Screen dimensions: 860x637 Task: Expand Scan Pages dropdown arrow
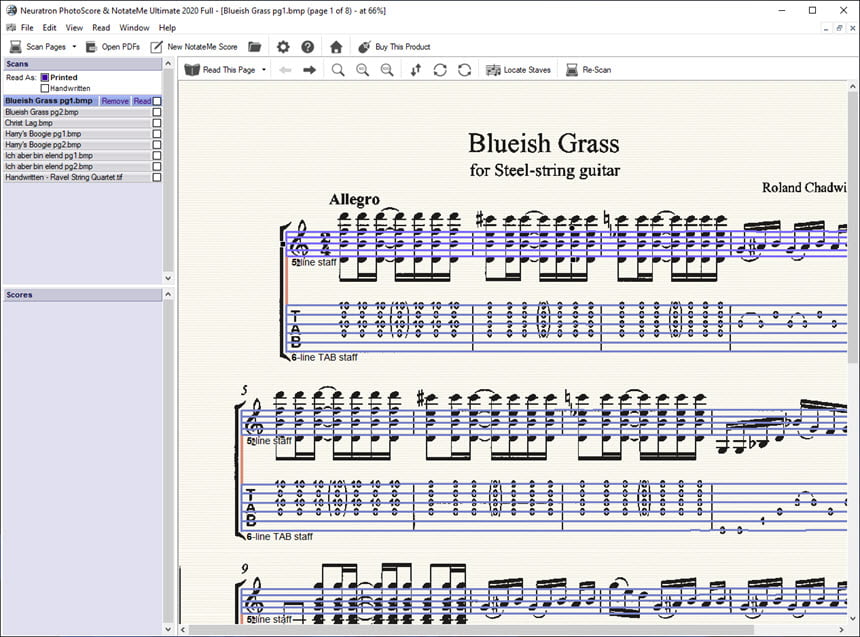coord(74,47)
